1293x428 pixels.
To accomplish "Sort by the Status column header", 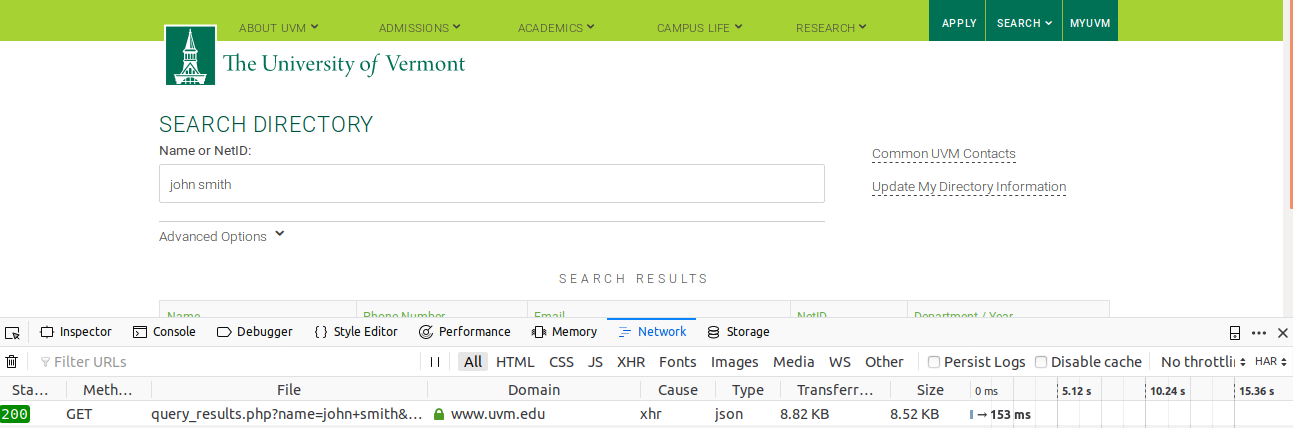I will 33,390.
